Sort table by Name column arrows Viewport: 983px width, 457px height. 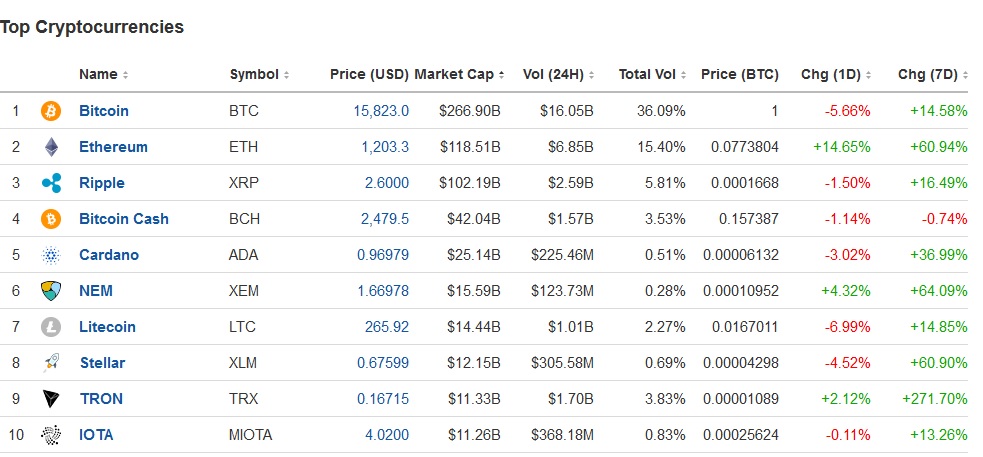[x=125, y=75]
